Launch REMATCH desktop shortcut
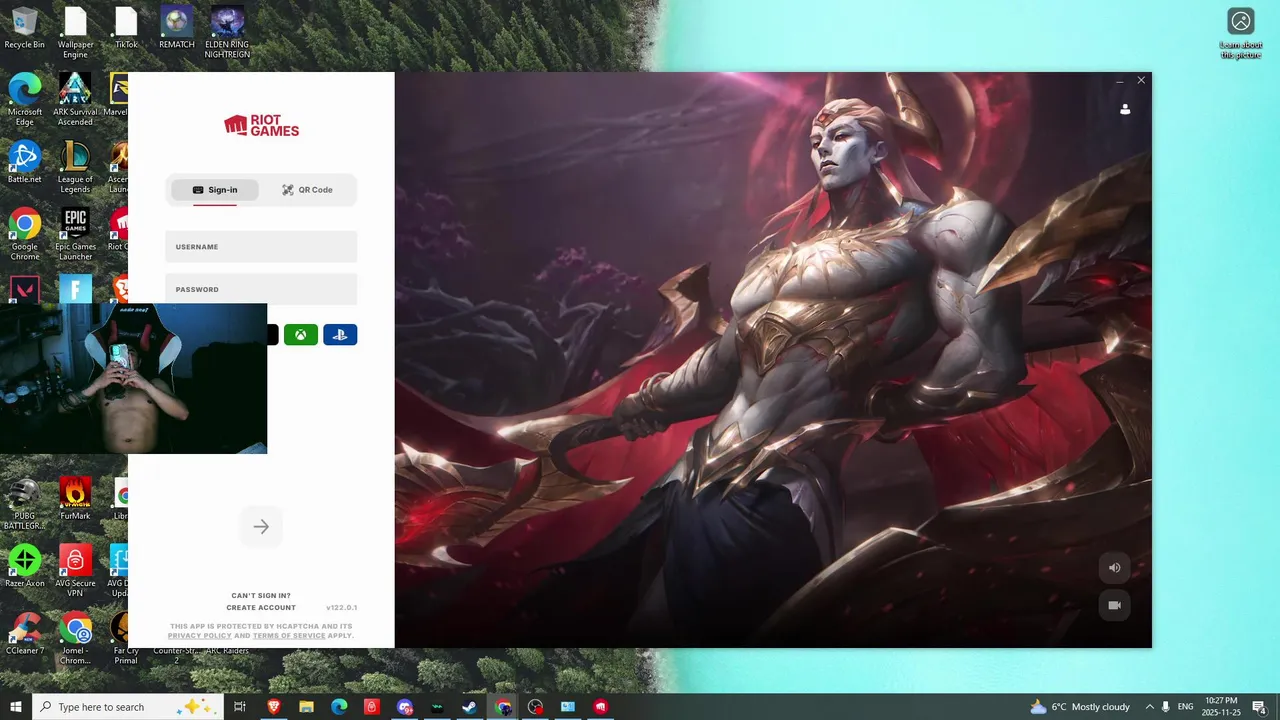 click(x=177, y=28)
